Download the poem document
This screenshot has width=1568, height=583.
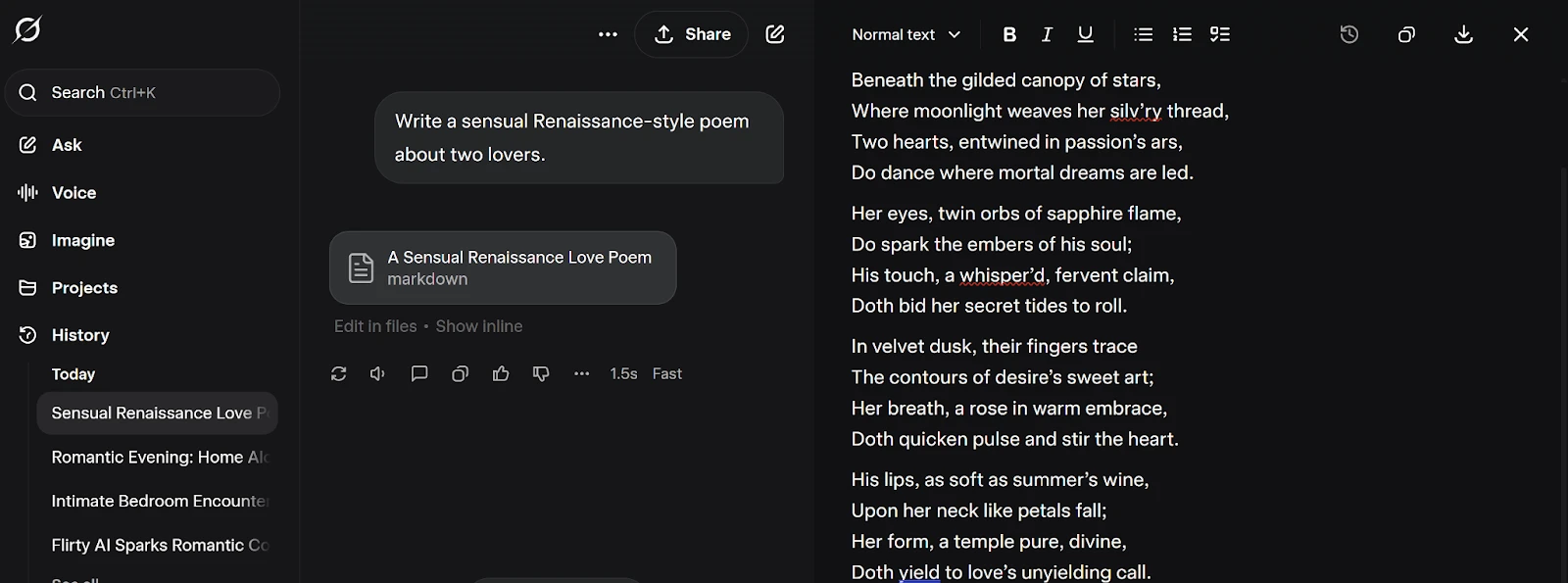pos(1463,34)
